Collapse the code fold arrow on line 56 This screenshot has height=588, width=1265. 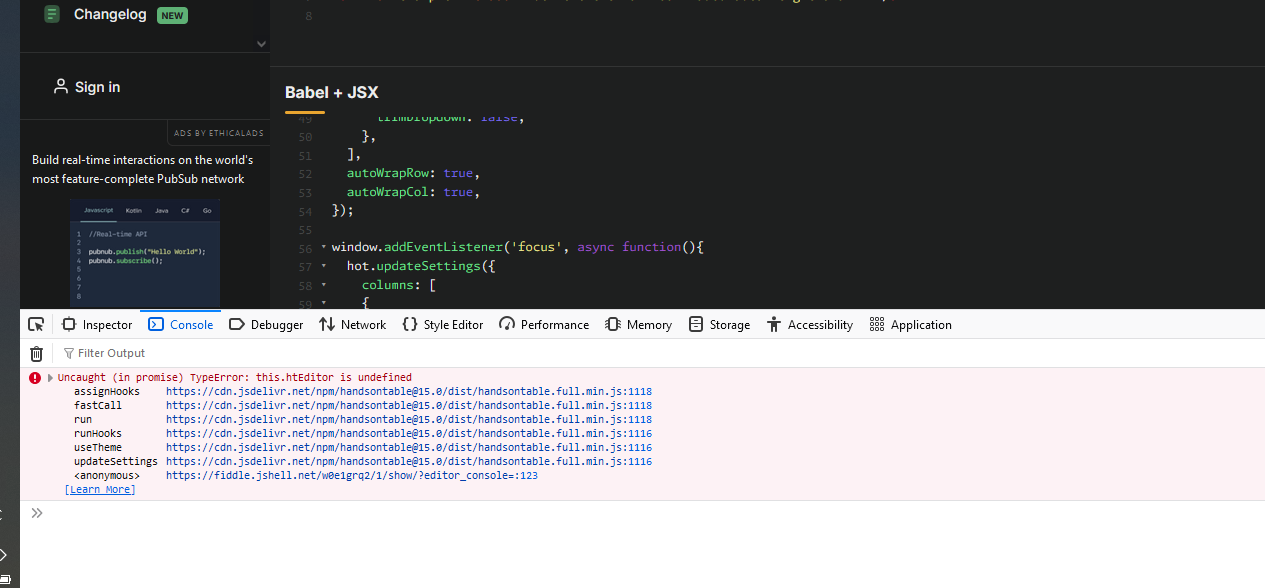click(323, 247)
